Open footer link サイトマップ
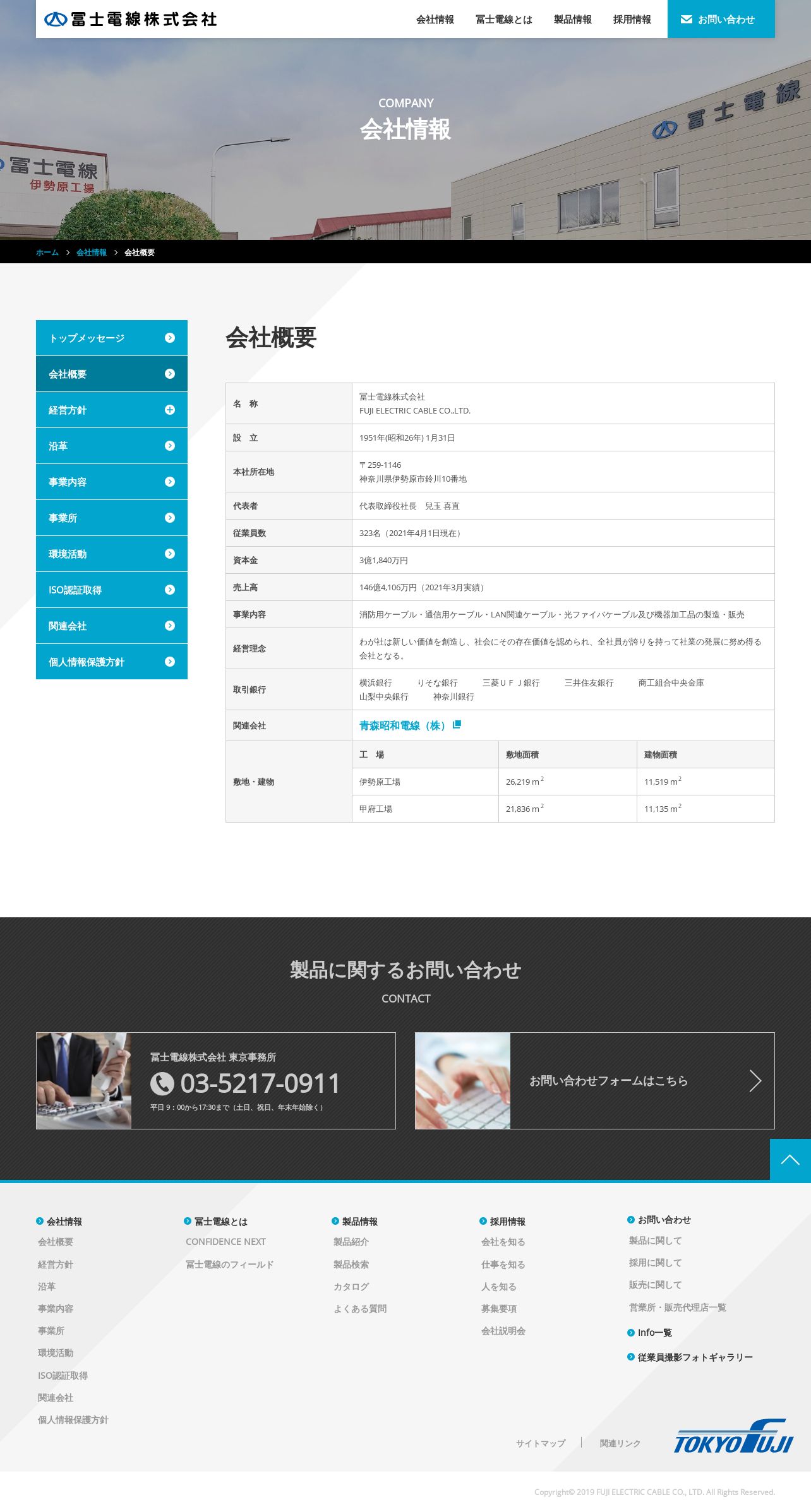 (x=541, y=1443)
